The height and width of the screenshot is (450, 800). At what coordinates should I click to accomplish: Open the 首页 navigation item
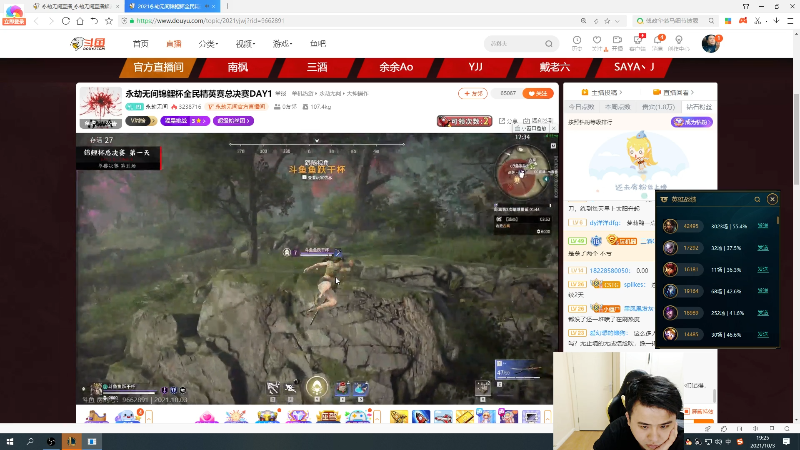[140, 44]
